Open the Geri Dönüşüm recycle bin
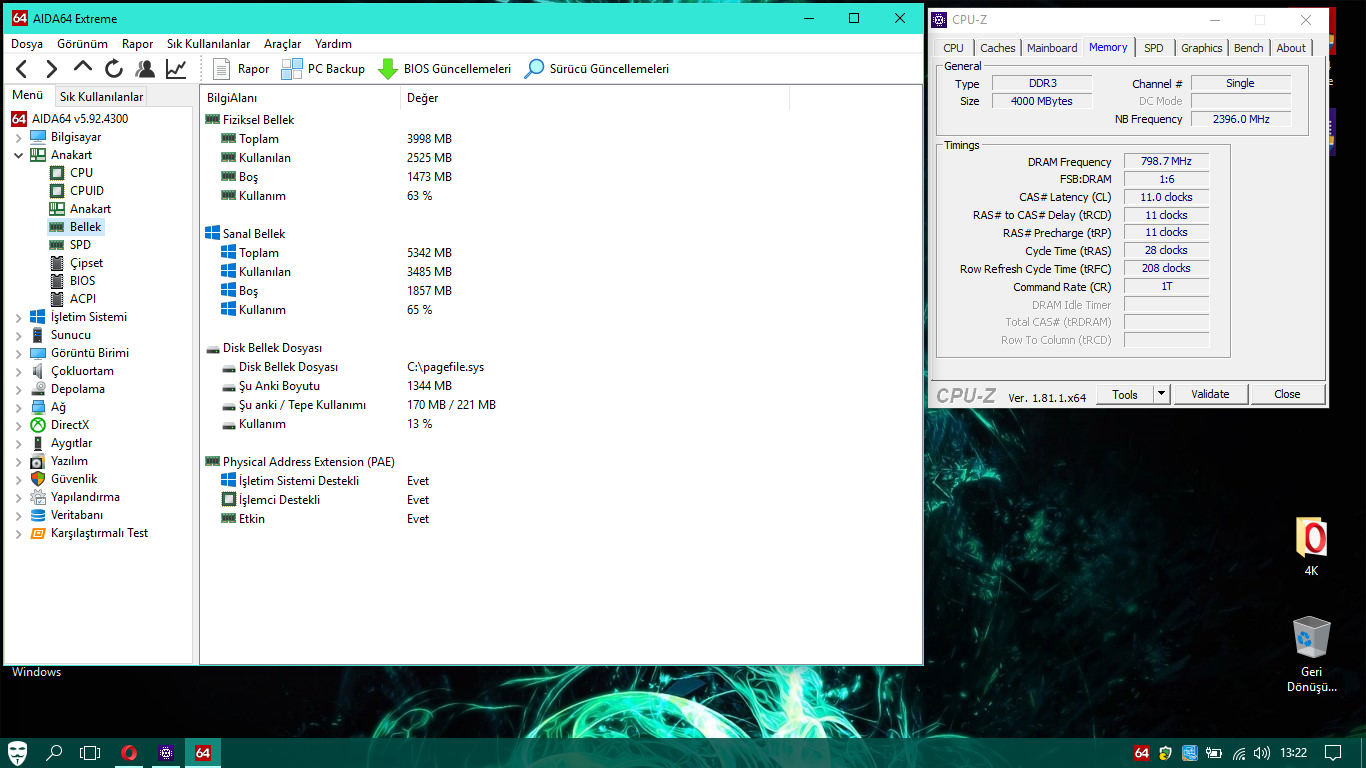Viewport: 1366px width, 768px height. 1311,655
